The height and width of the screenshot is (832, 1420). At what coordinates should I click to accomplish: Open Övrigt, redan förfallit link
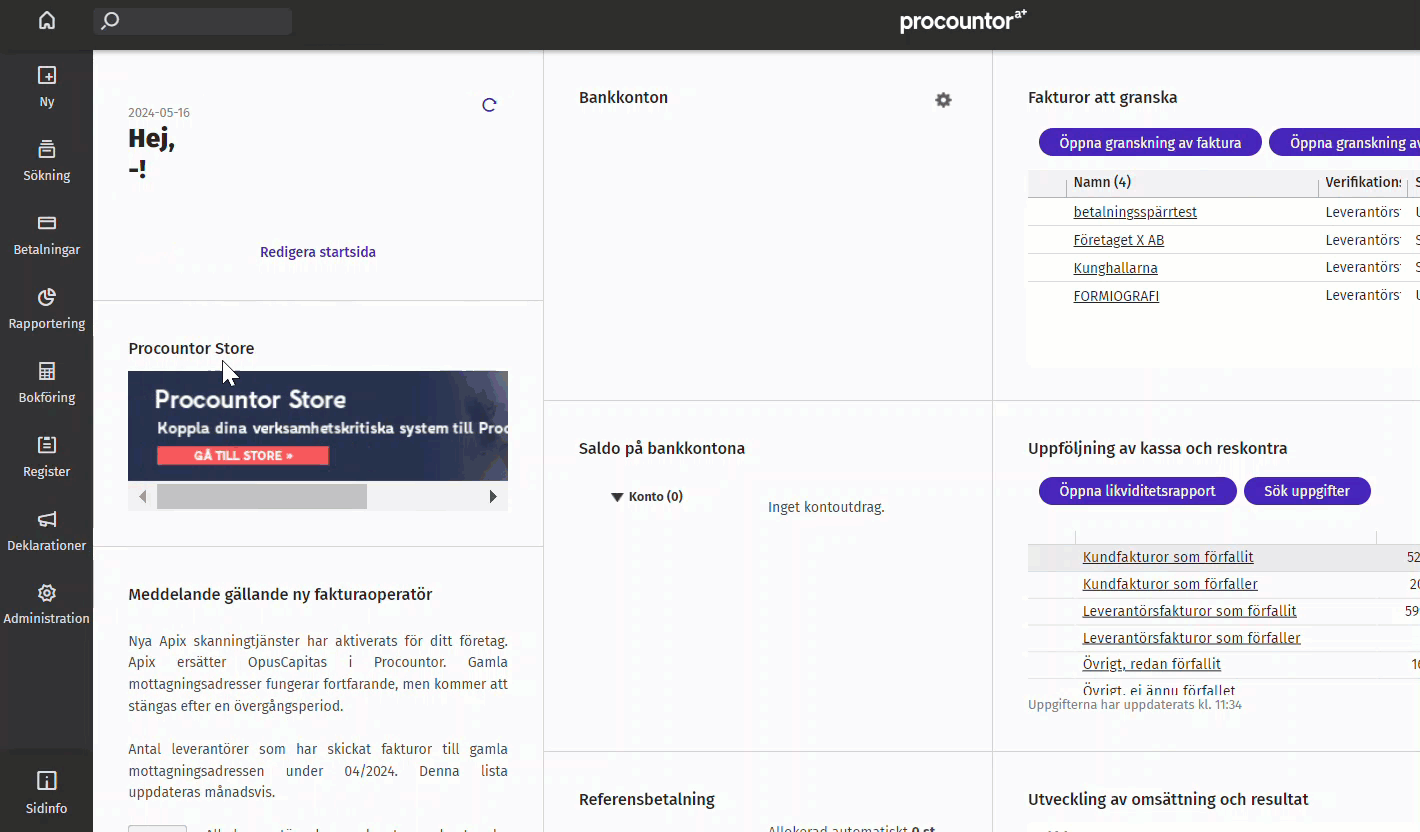[1152, 664]
